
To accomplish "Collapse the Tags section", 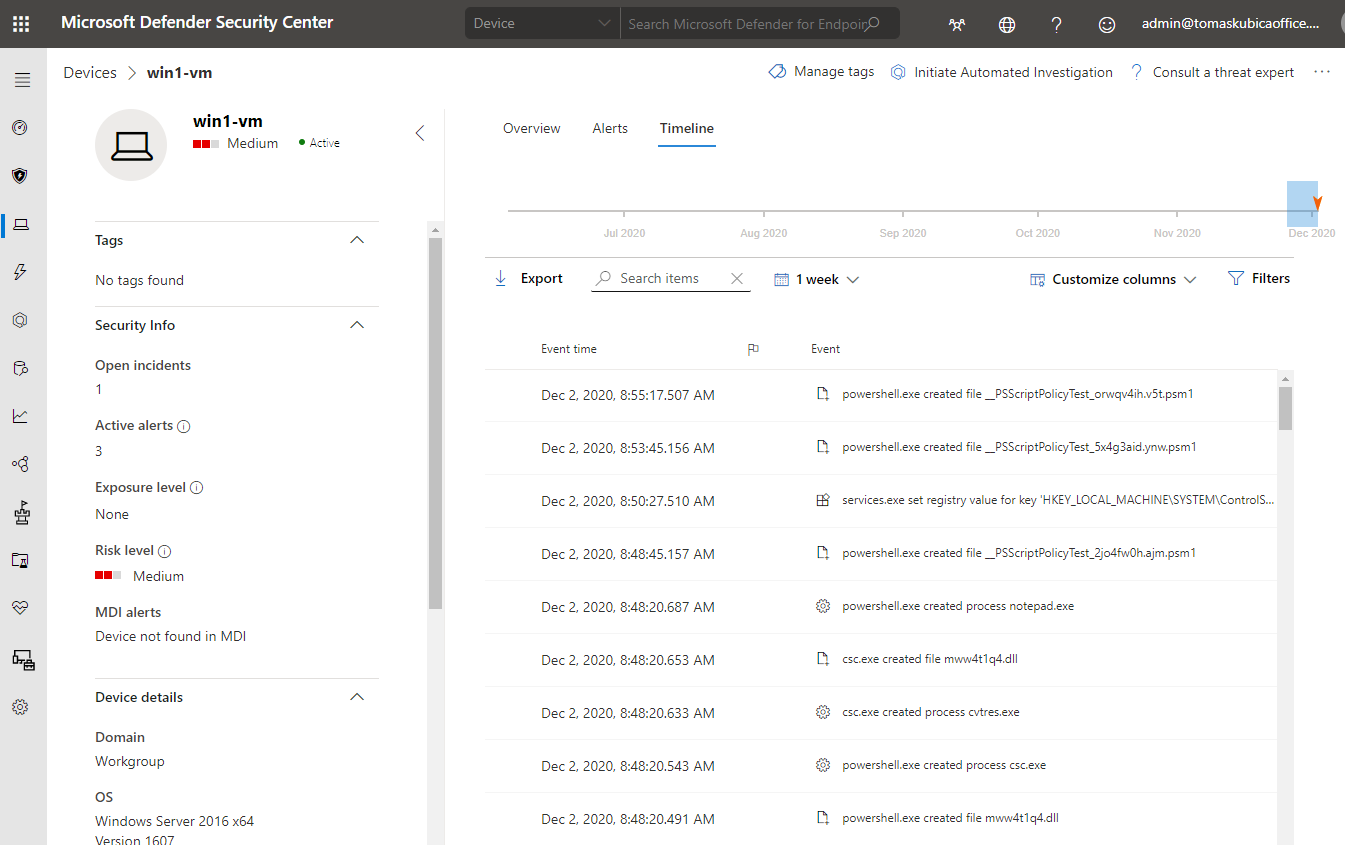I will pyautogui.click(x=357, y=240).
